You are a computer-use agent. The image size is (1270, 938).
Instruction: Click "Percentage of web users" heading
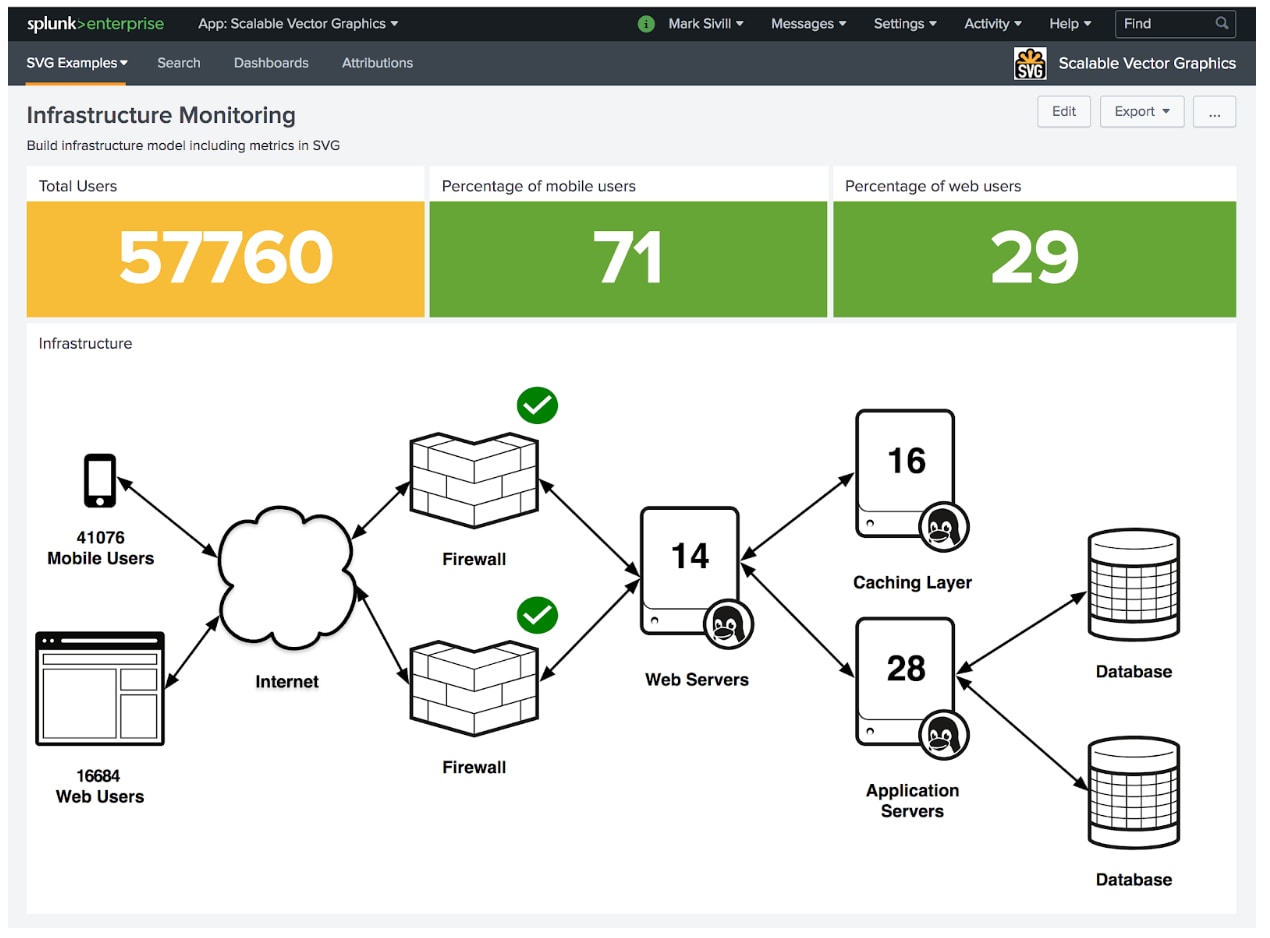point(933,186)
